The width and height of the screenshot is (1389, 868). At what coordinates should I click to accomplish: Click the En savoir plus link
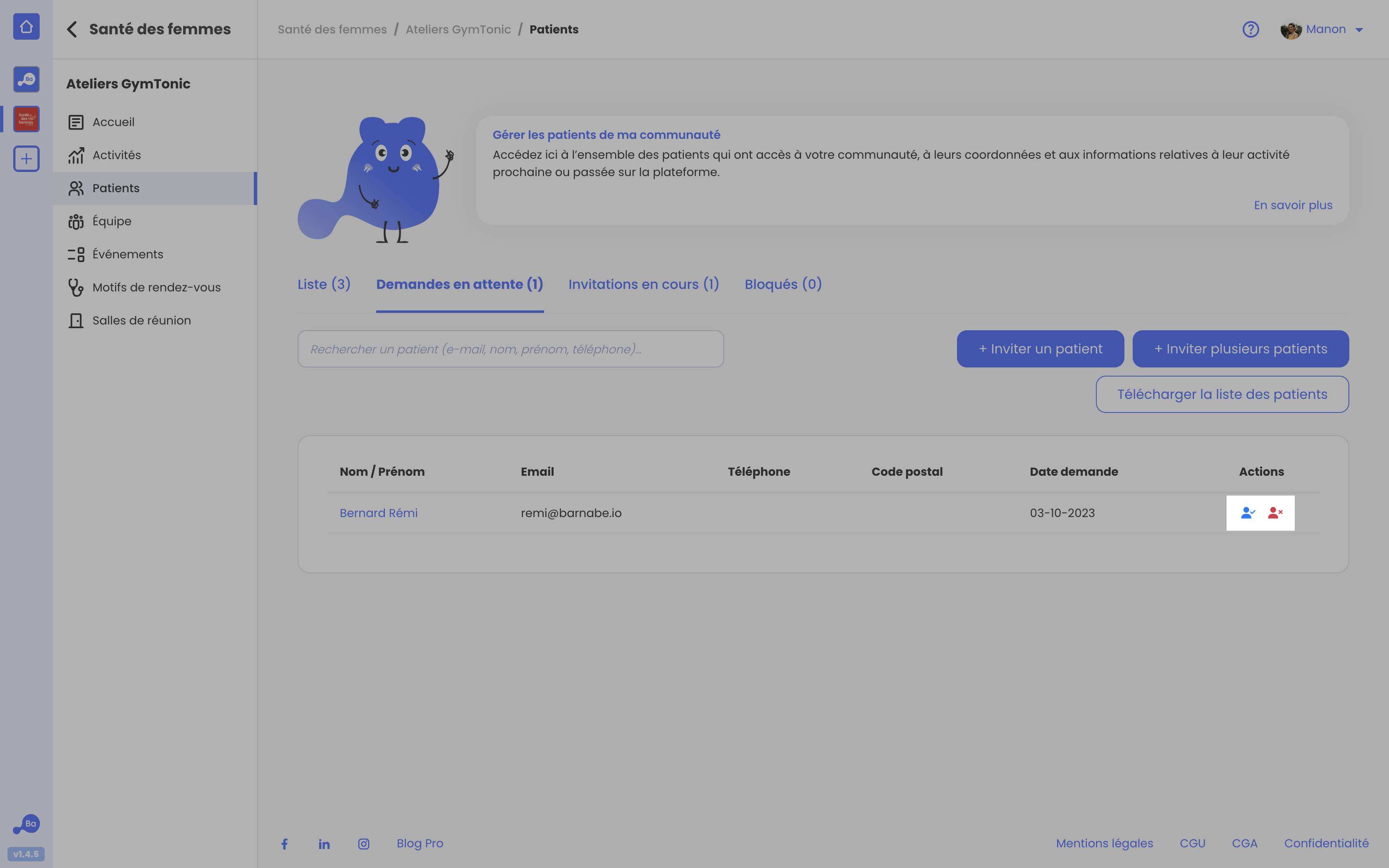1293,205
